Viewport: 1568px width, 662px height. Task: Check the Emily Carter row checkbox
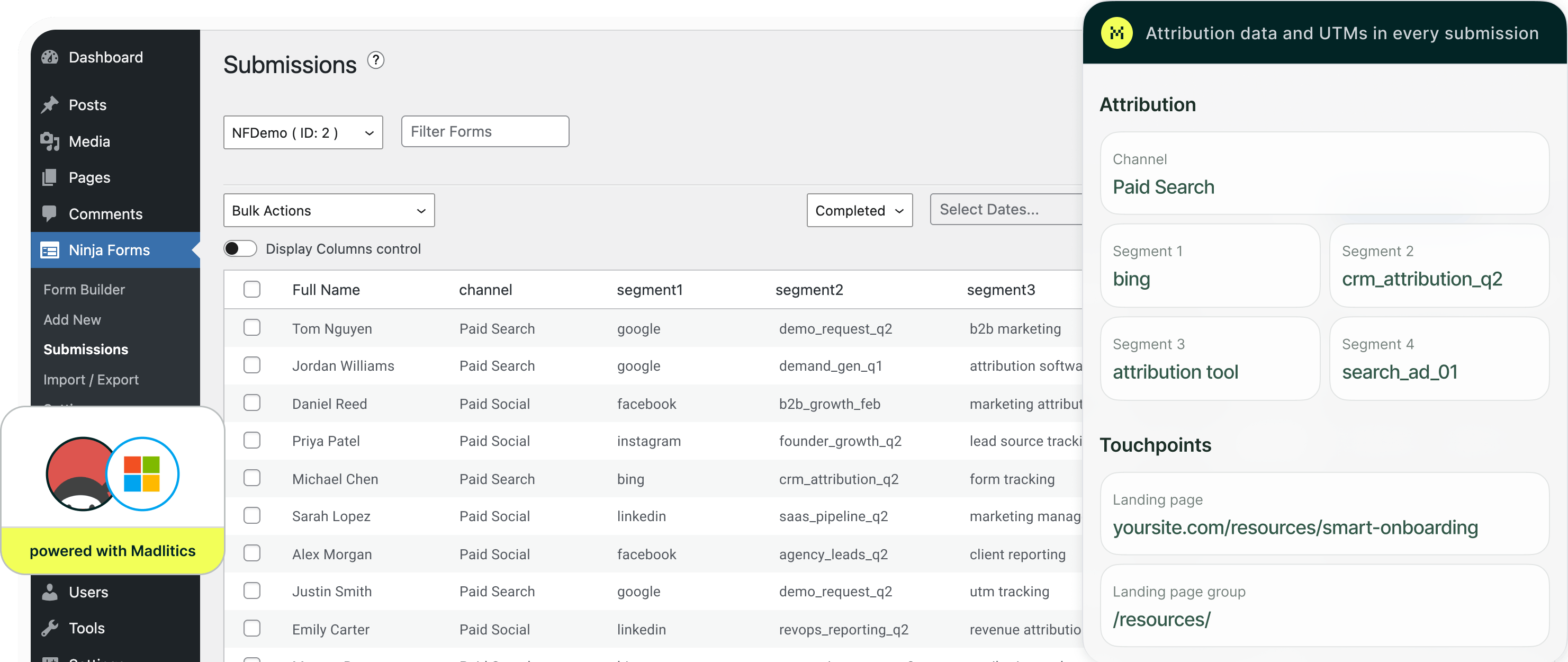click(x=252, y=629)
